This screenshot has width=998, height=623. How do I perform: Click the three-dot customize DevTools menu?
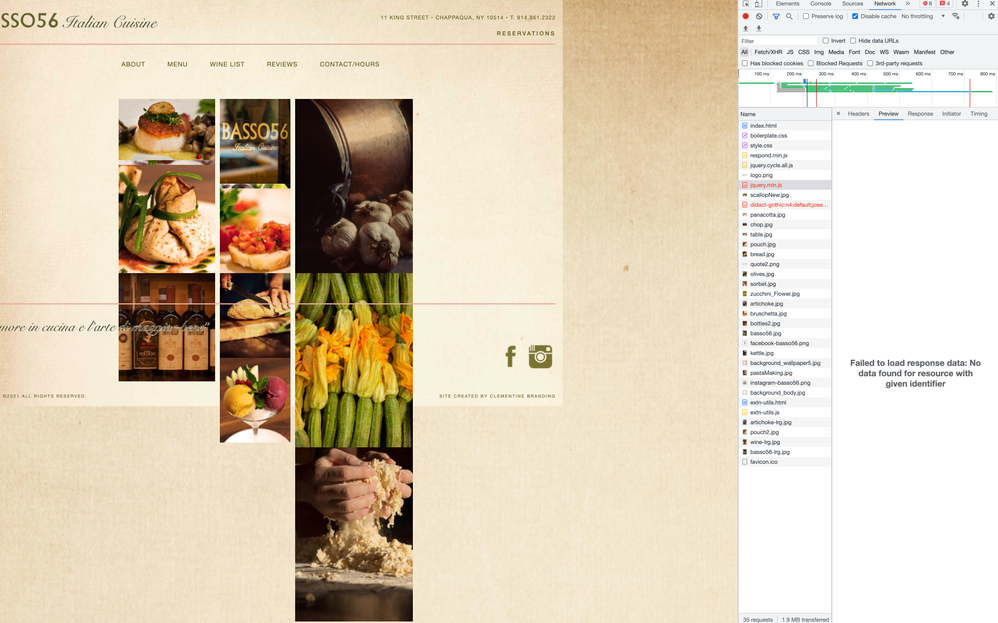tap(978, 4)
